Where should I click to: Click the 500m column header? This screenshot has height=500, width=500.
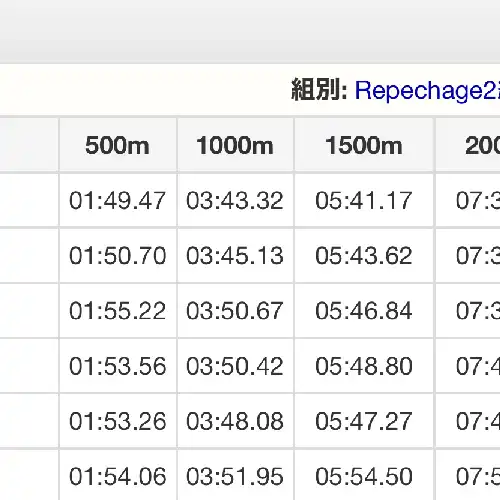tap(118, 145)
